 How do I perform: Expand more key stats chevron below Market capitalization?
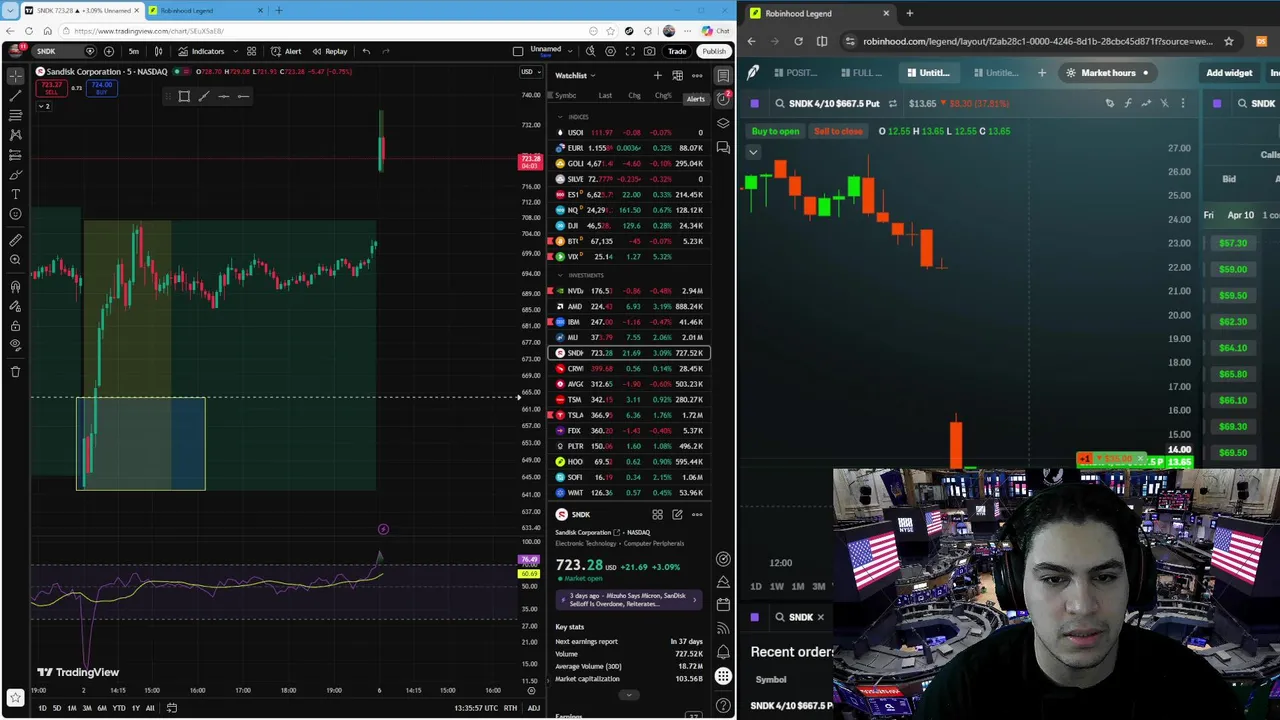[x=629, y=695]
